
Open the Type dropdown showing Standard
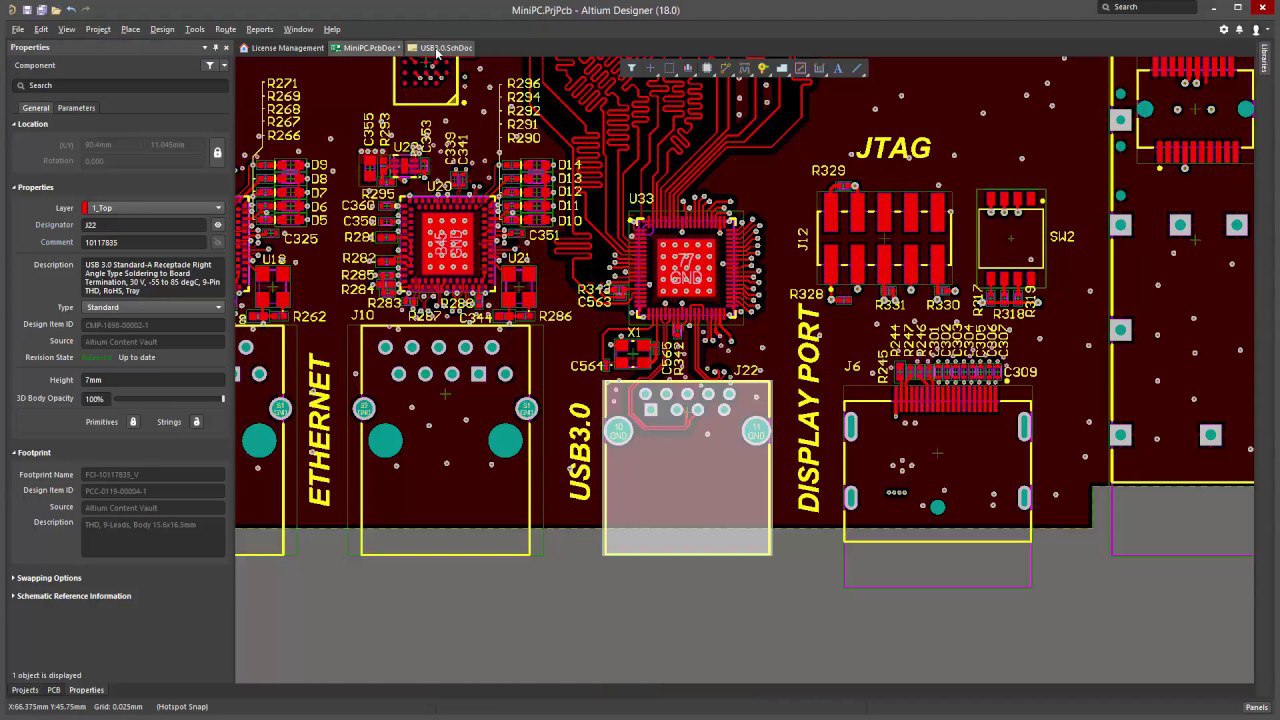pos(152,307)
